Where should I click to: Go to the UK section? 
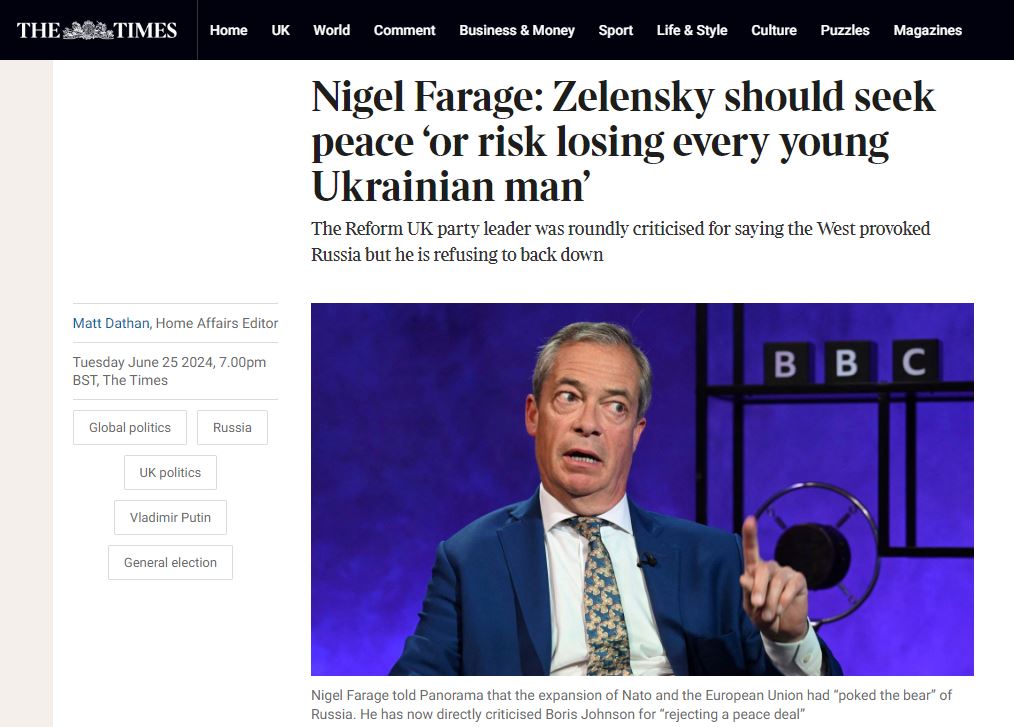(280, 30)
